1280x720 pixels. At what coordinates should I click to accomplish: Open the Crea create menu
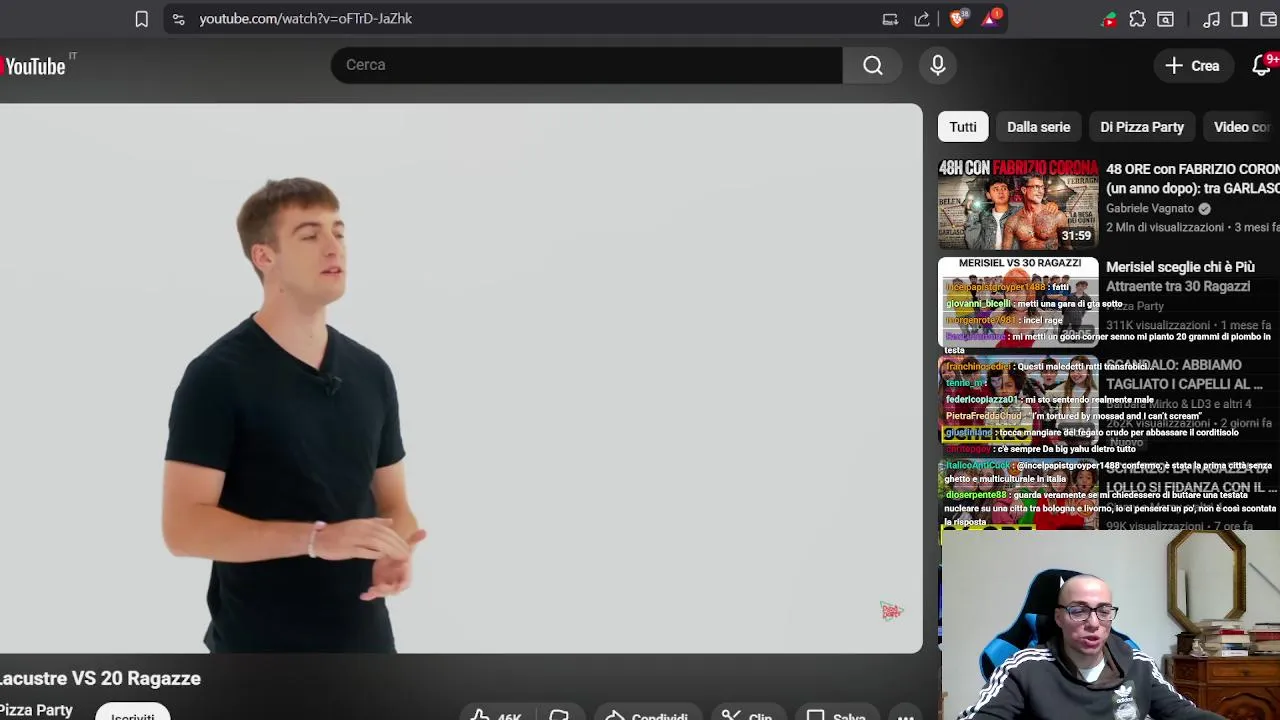click(1192, 66)
